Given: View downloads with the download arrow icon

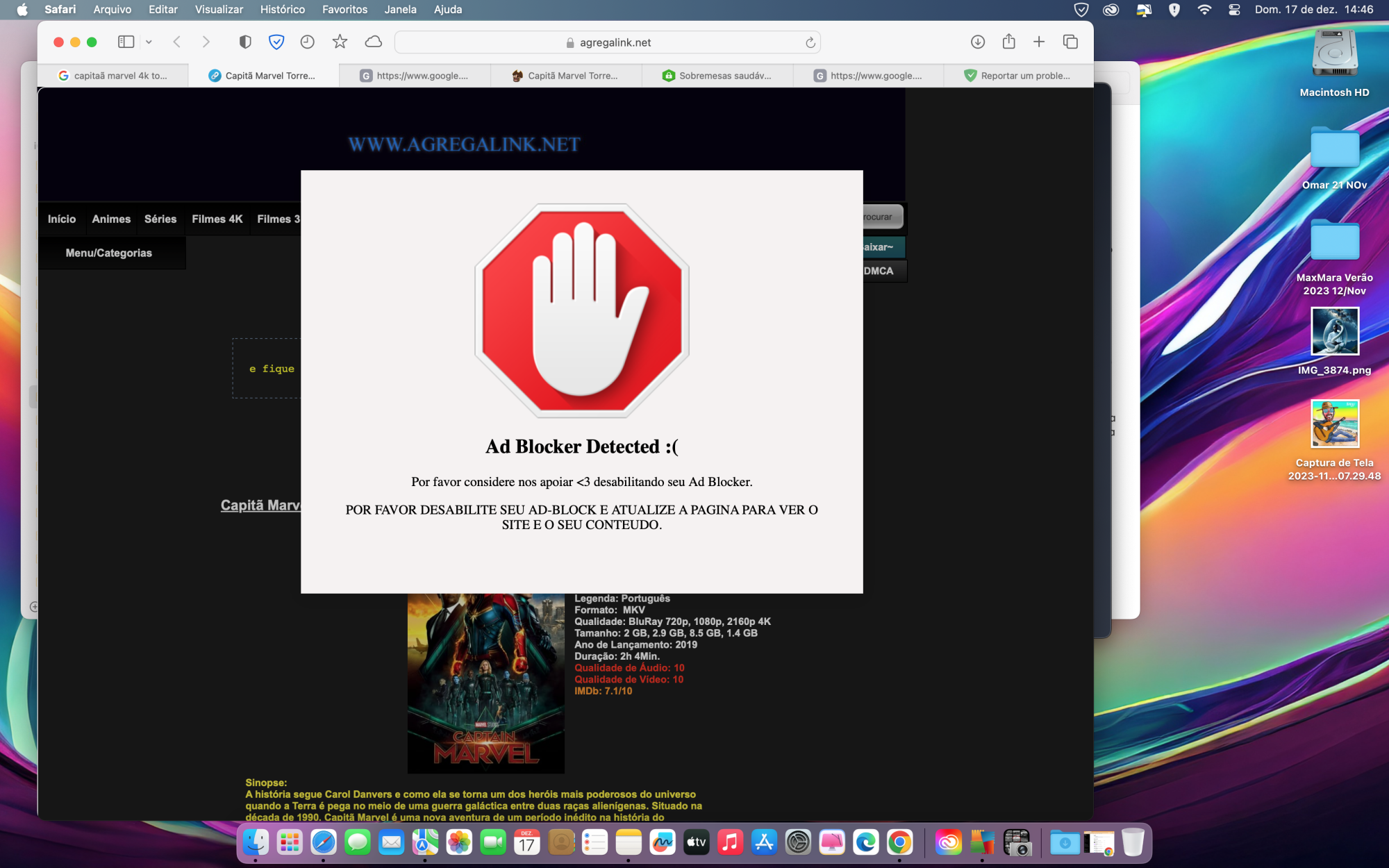Looking at the screenshot, I should click(977, 42).
